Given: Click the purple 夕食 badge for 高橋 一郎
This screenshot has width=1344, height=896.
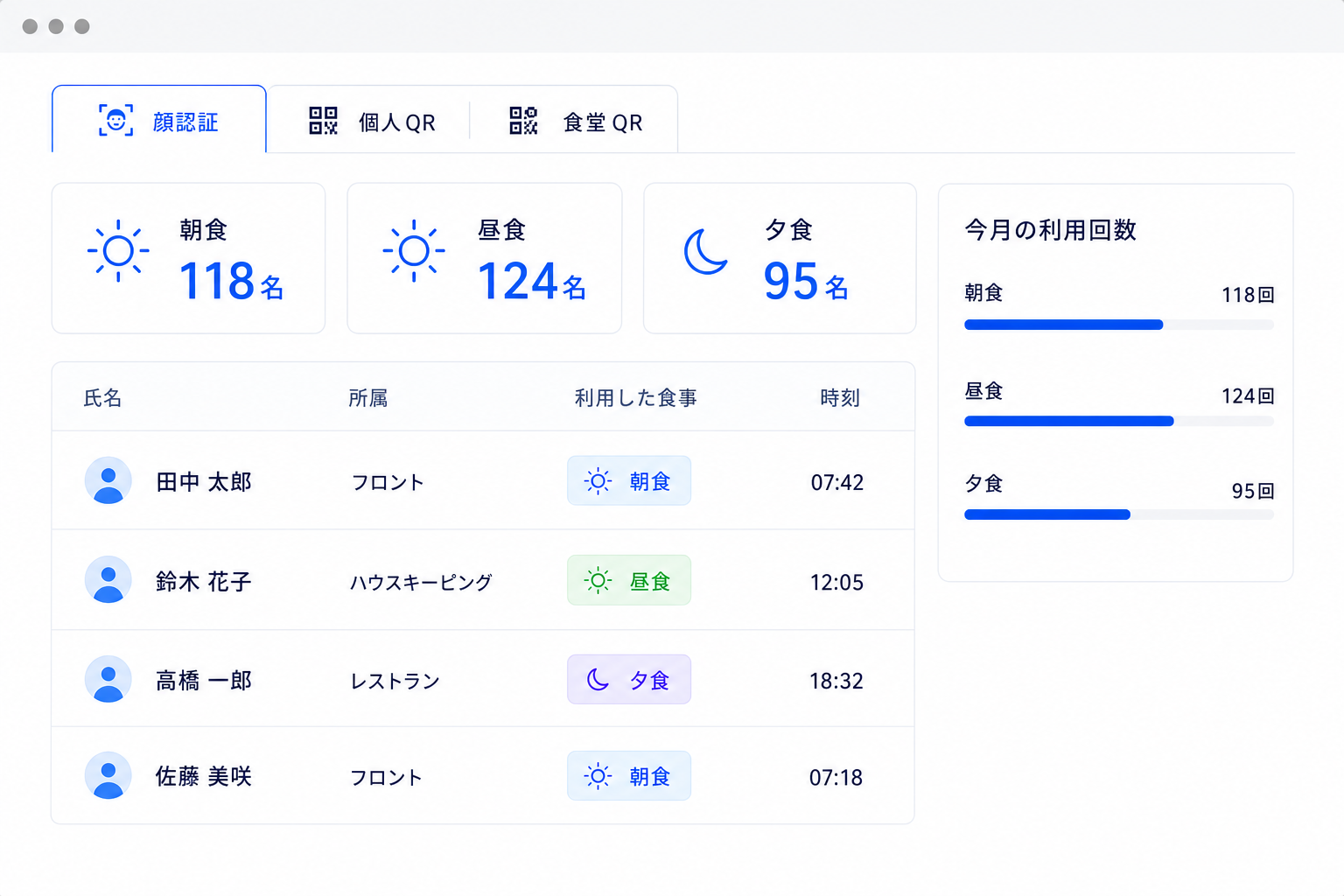Looking at the screenshot, I should pyautogui.click(x=629, y=680).
